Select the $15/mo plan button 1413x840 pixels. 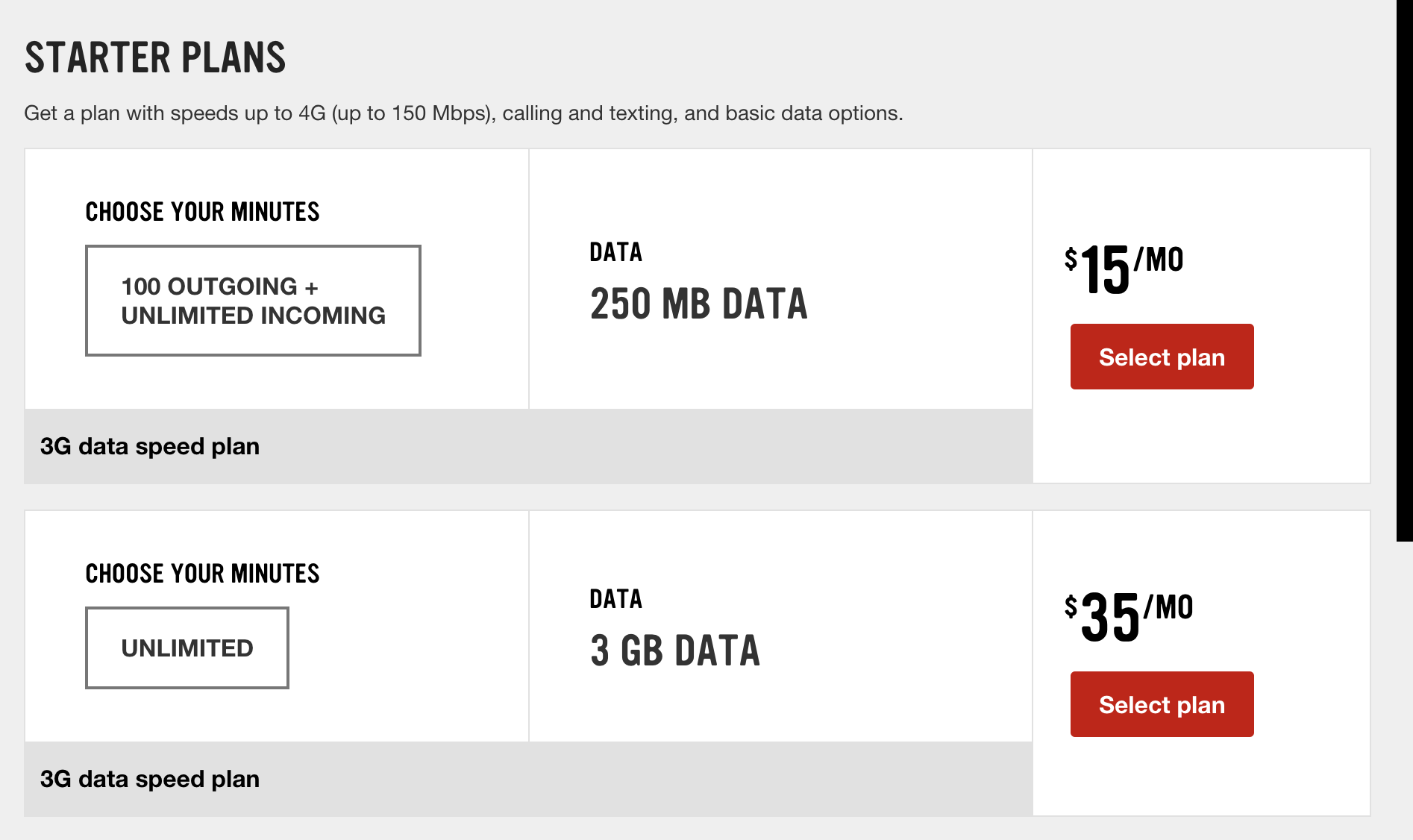[x=1162, y=357]
